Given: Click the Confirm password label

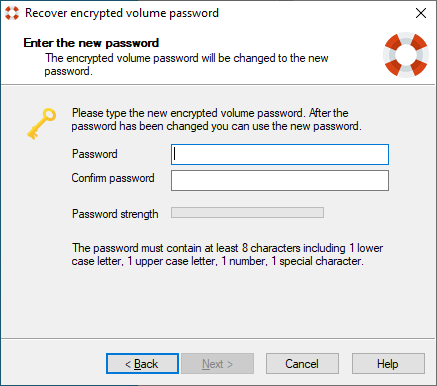Looking at the screenshot, I should [x=113, y=178].
